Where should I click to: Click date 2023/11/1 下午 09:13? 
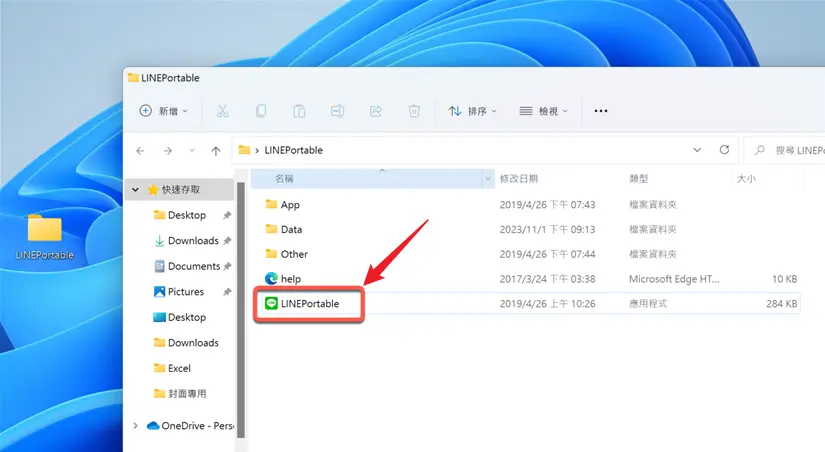point(547,229)
